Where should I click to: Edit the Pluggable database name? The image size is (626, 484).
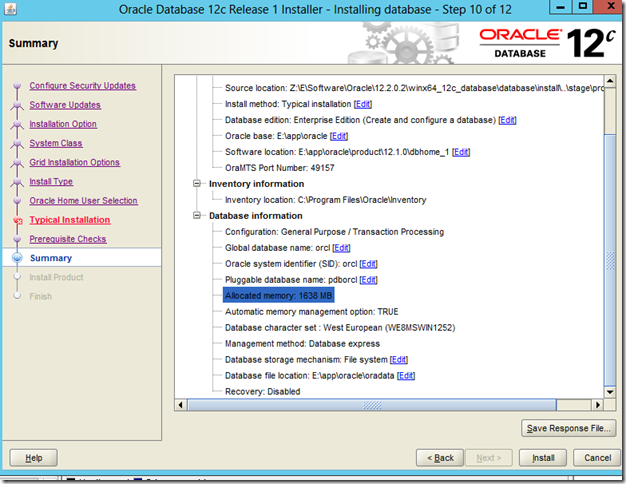(368, 280)
